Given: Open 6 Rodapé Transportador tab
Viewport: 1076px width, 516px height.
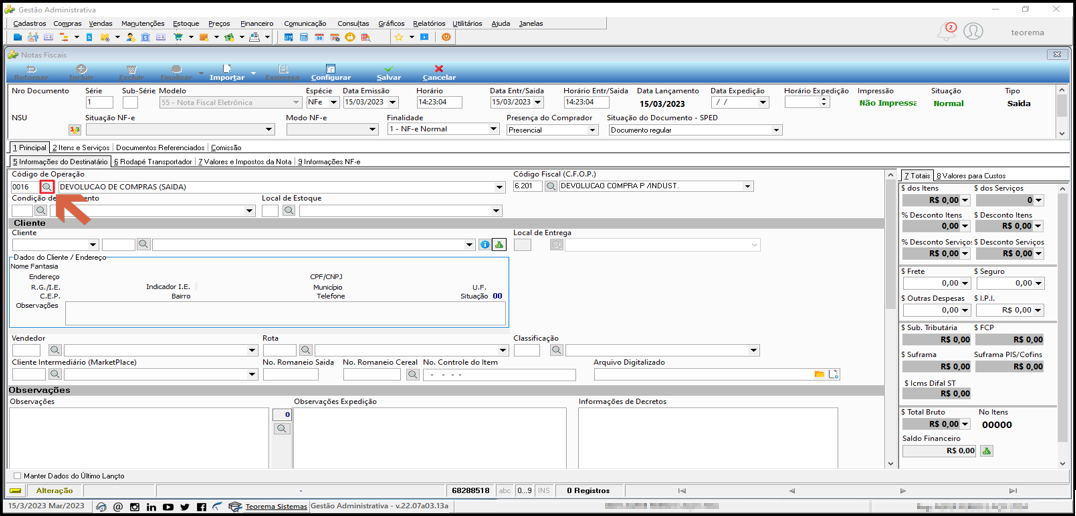Looking at the screenshot, I should tap(153, 162).
